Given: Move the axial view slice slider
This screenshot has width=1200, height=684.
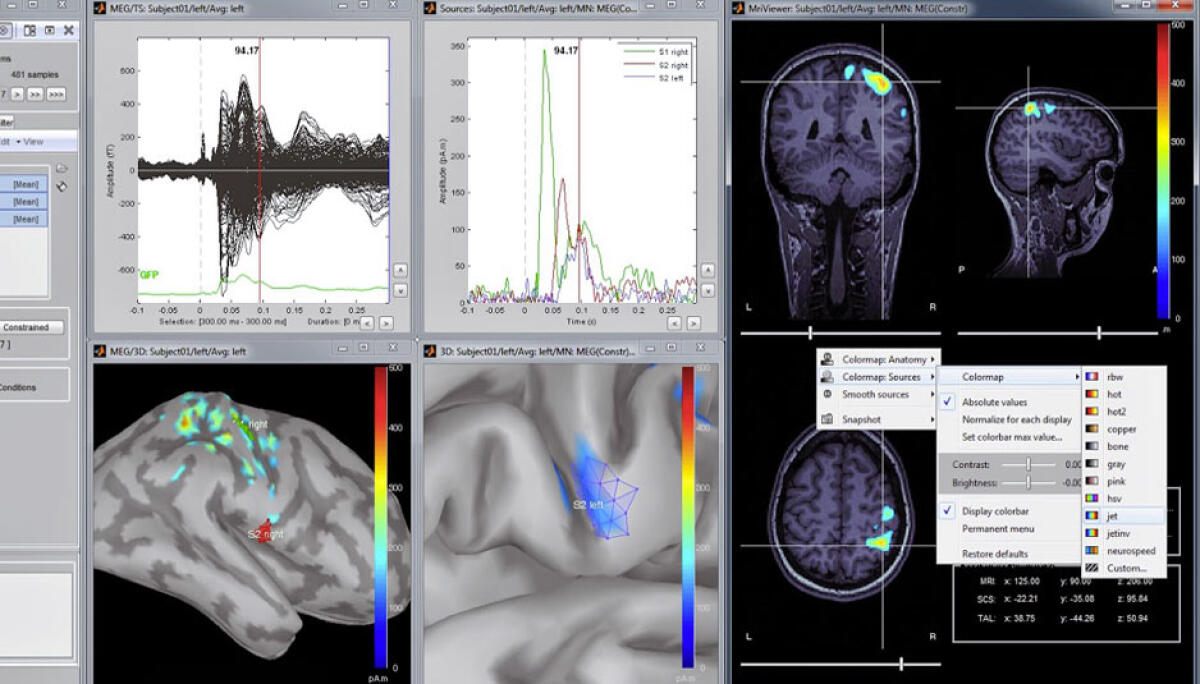Looking at the screenshot, I should (x=901, y=663).
